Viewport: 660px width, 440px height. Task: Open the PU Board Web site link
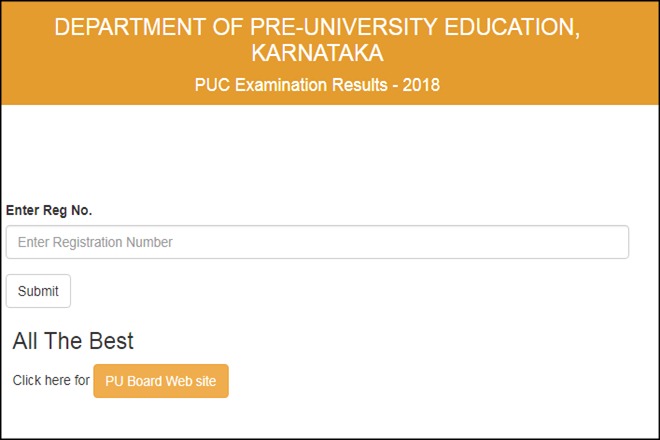click(161, 381)
